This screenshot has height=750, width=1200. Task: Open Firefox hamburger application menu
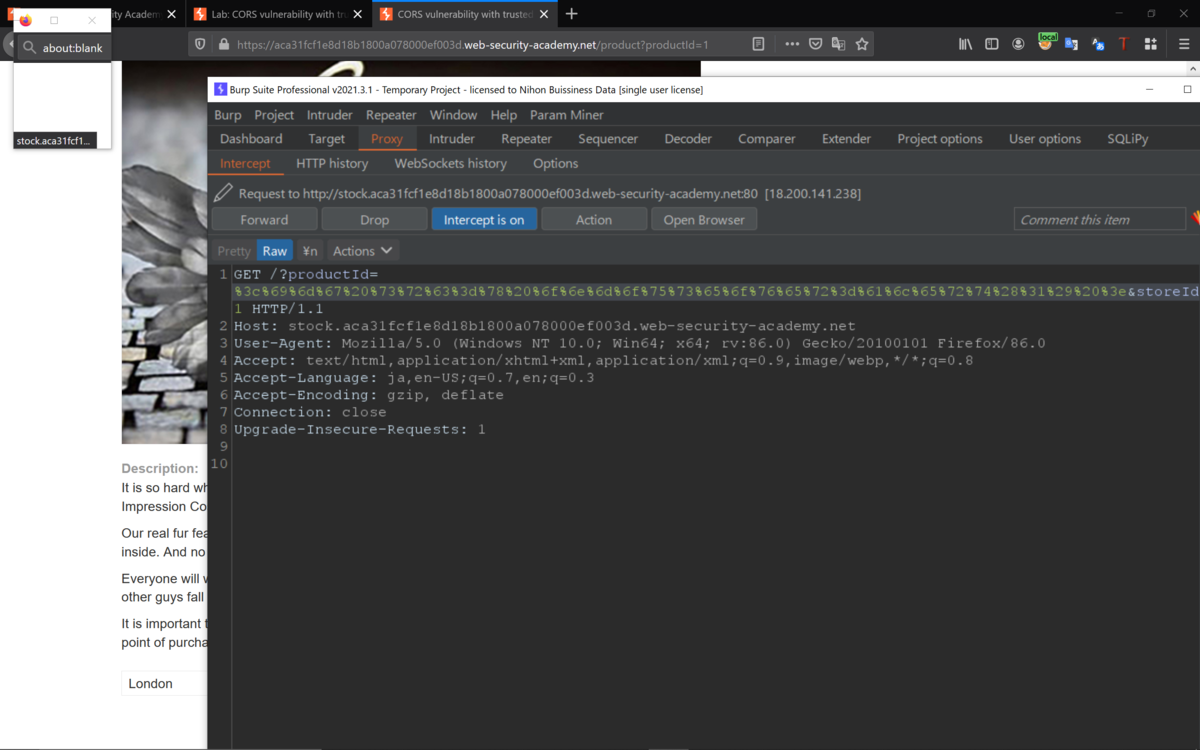1185,44
